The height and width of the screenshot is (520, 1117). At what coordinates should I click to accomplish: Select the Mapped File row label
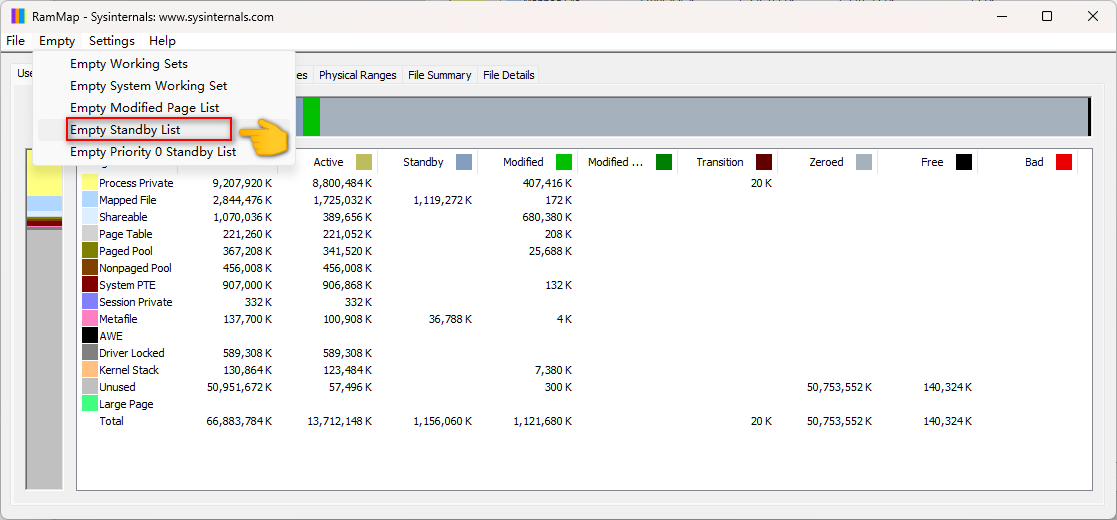click(128, 200)
